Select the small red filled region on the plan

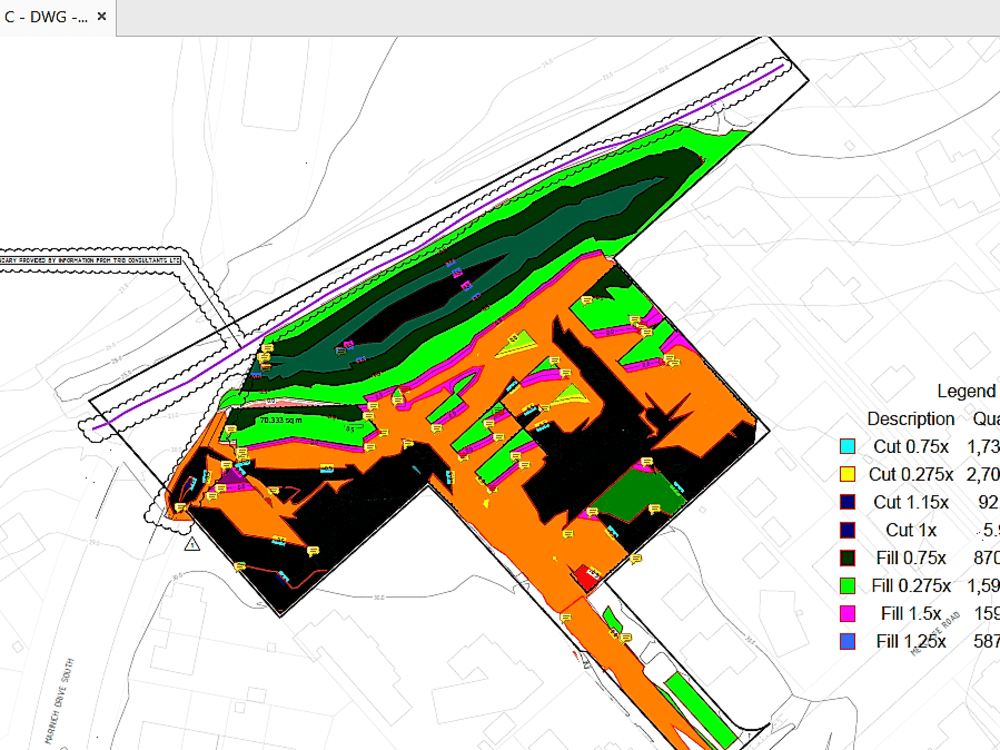(586, 577)
